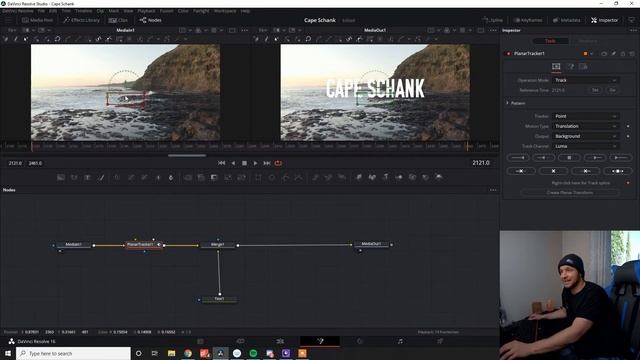This screenshot has width=640, height=360.
Task: Open the Motion Type dropdown set to Translation
Action: 585,126
